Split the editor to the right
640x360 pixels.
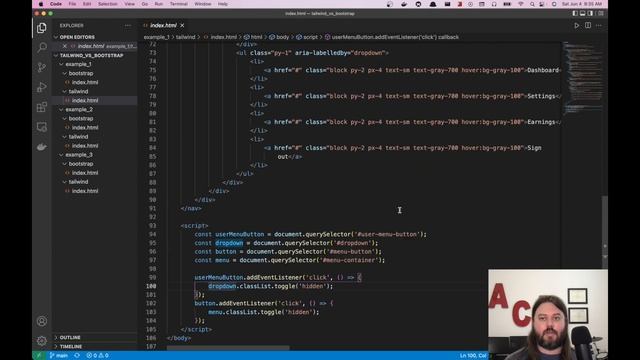[x=588, y=25]
